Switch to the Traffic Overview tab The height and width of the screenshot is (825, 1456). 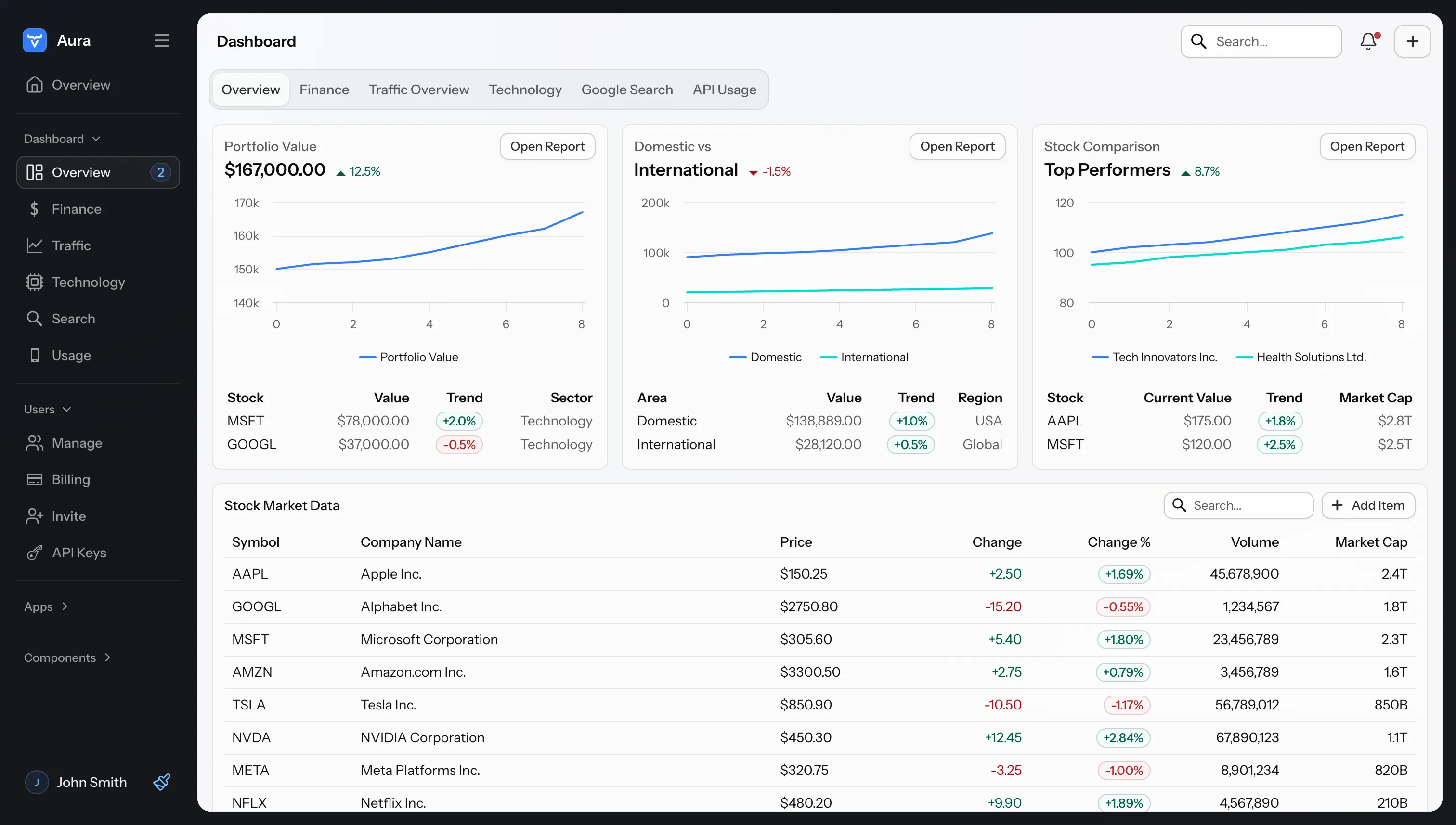pyautogui.click(x=419, y=90)
